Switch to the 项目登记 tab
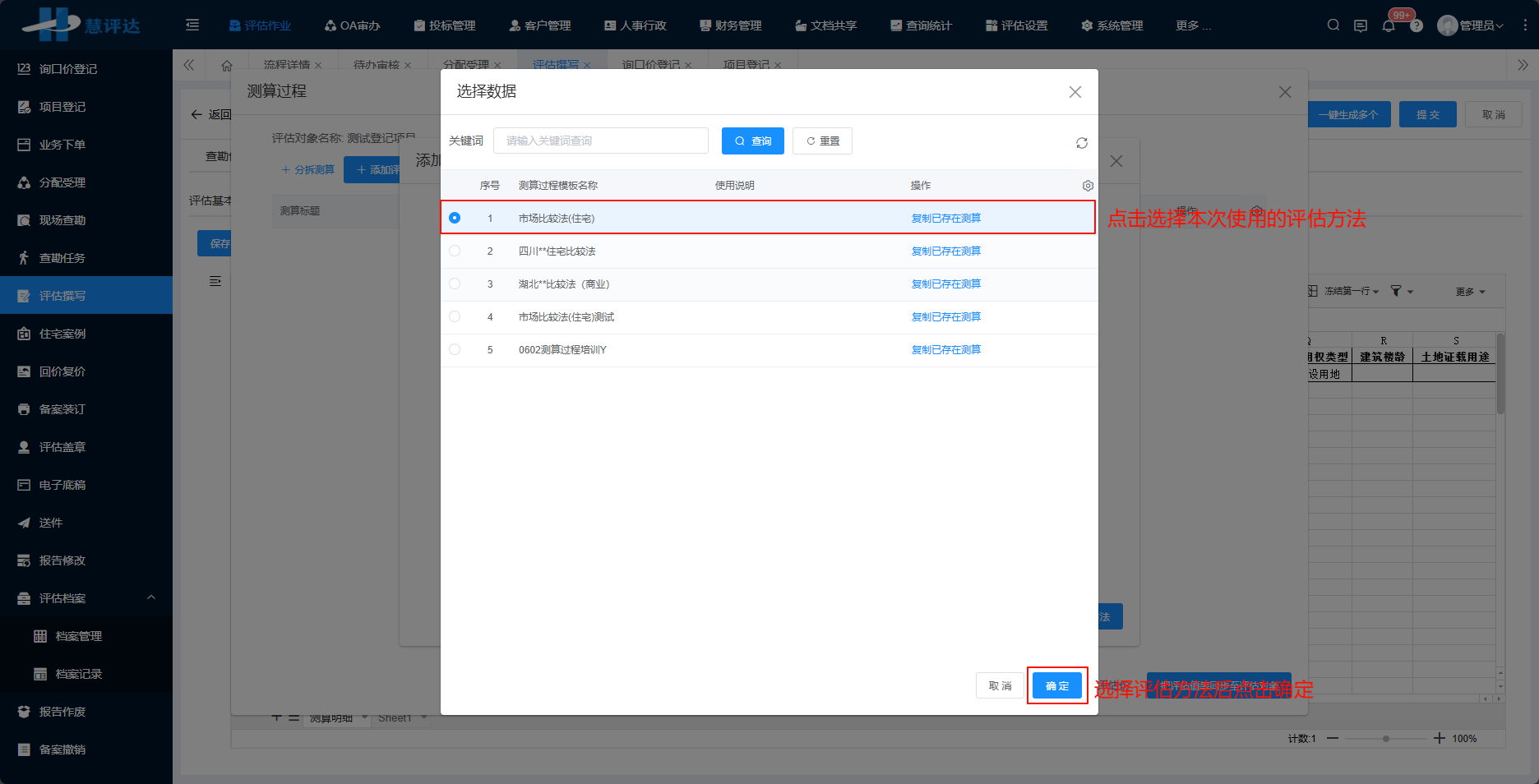1539x784 pixels. 746,63
